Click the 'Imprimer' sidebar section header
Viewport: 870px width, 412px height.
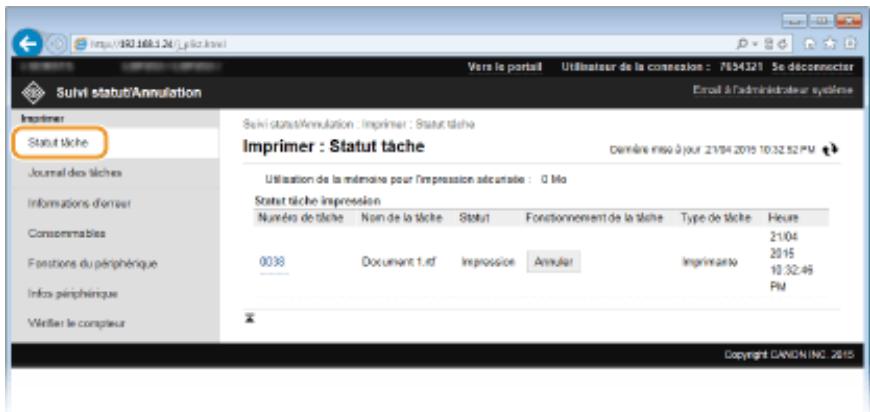43,118
